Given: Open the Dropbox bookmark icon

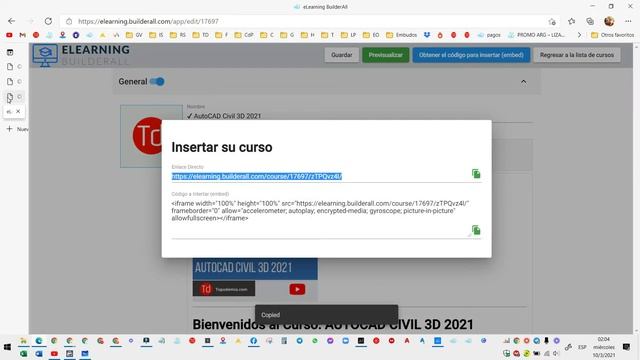Looking at the screenshot, I should coord(427,35).
